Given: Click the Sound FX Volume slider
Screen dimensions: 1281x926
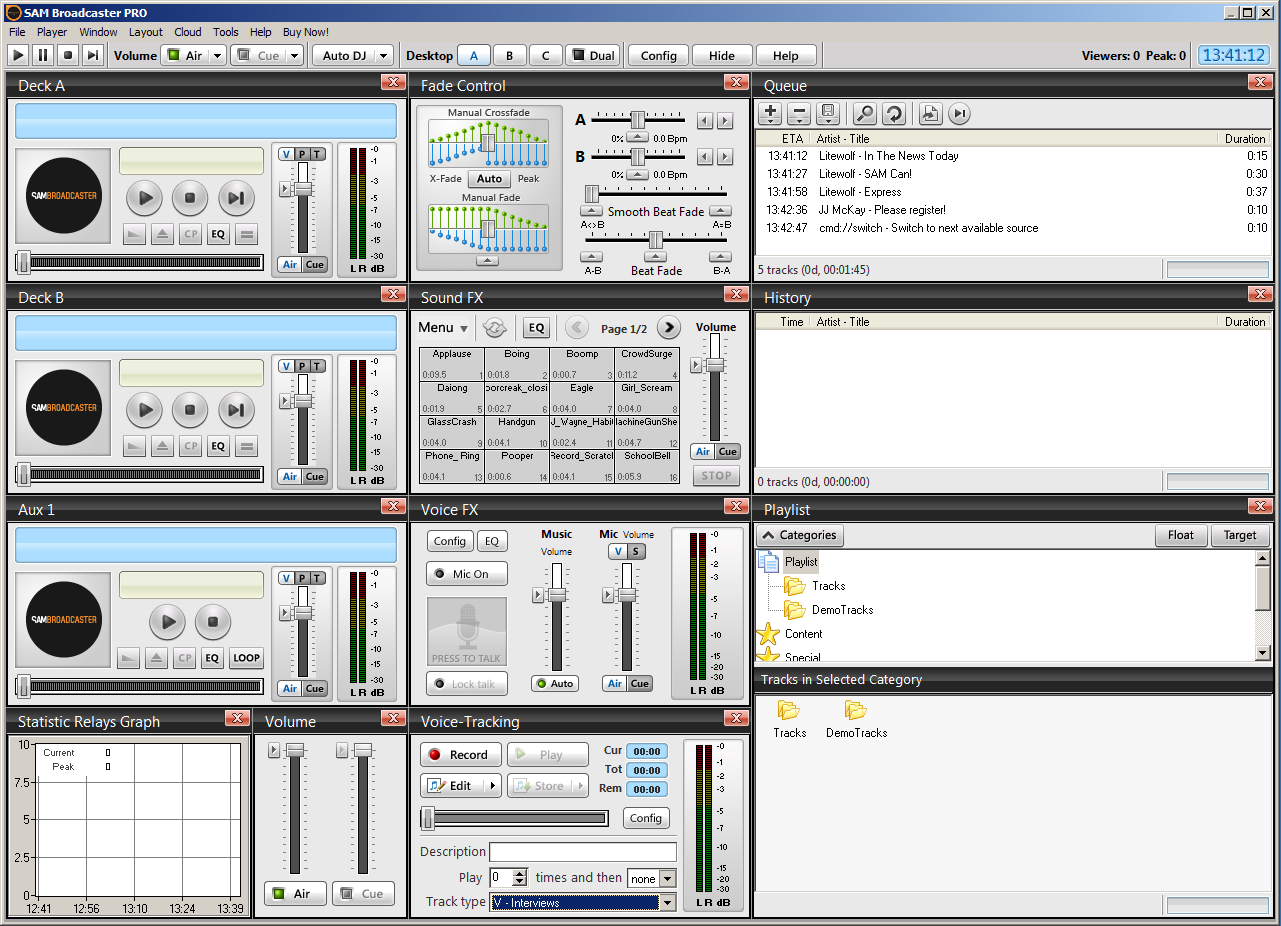Looking at the screenshot, I should 715,366.
